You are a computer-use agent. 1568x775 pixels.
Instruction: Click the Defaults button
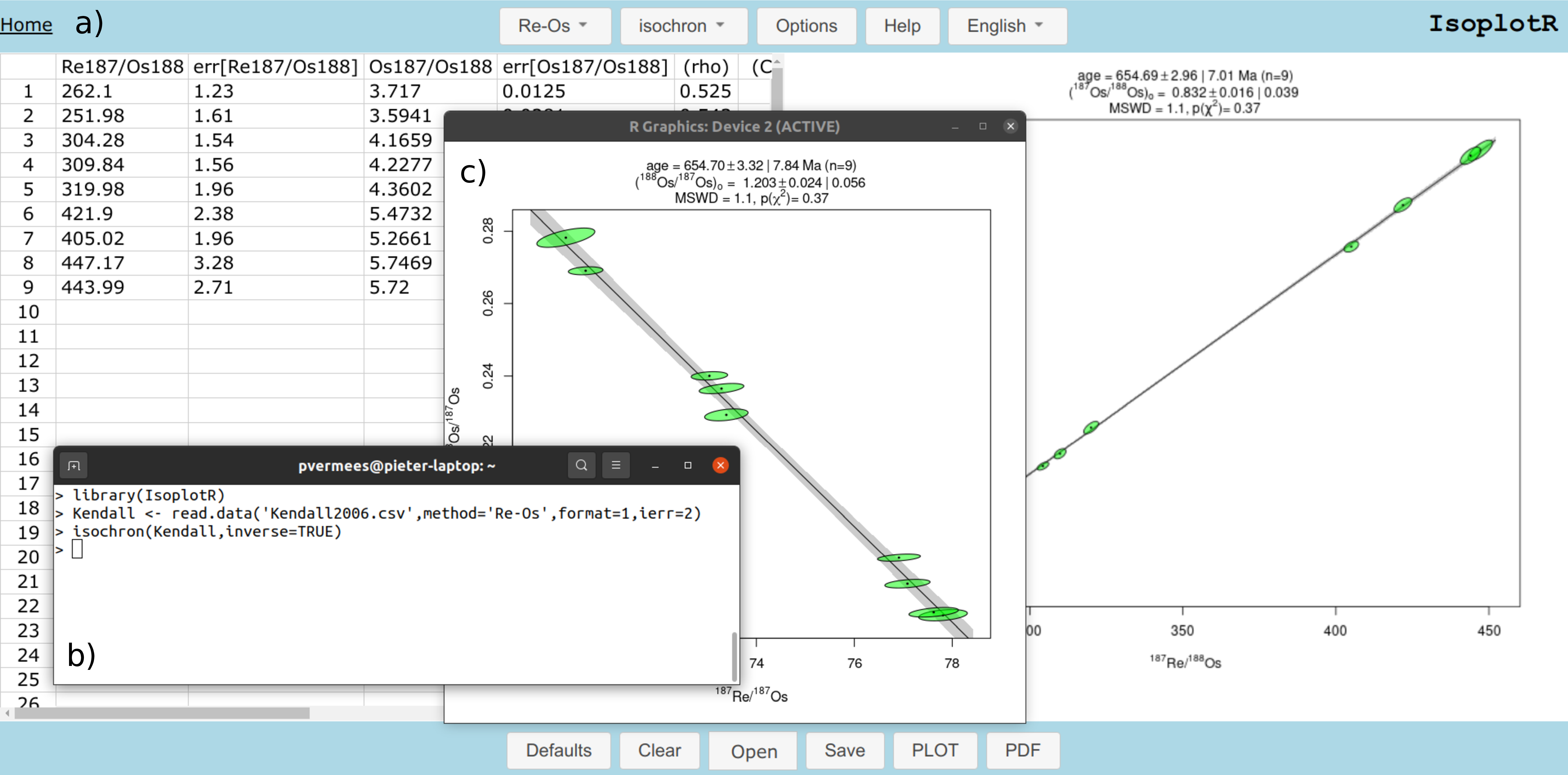point(558,750)
